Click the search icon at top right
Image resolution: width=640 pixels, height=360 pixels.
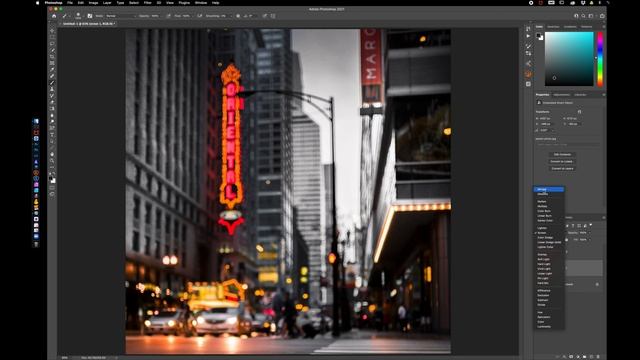[x=583, y=16]
